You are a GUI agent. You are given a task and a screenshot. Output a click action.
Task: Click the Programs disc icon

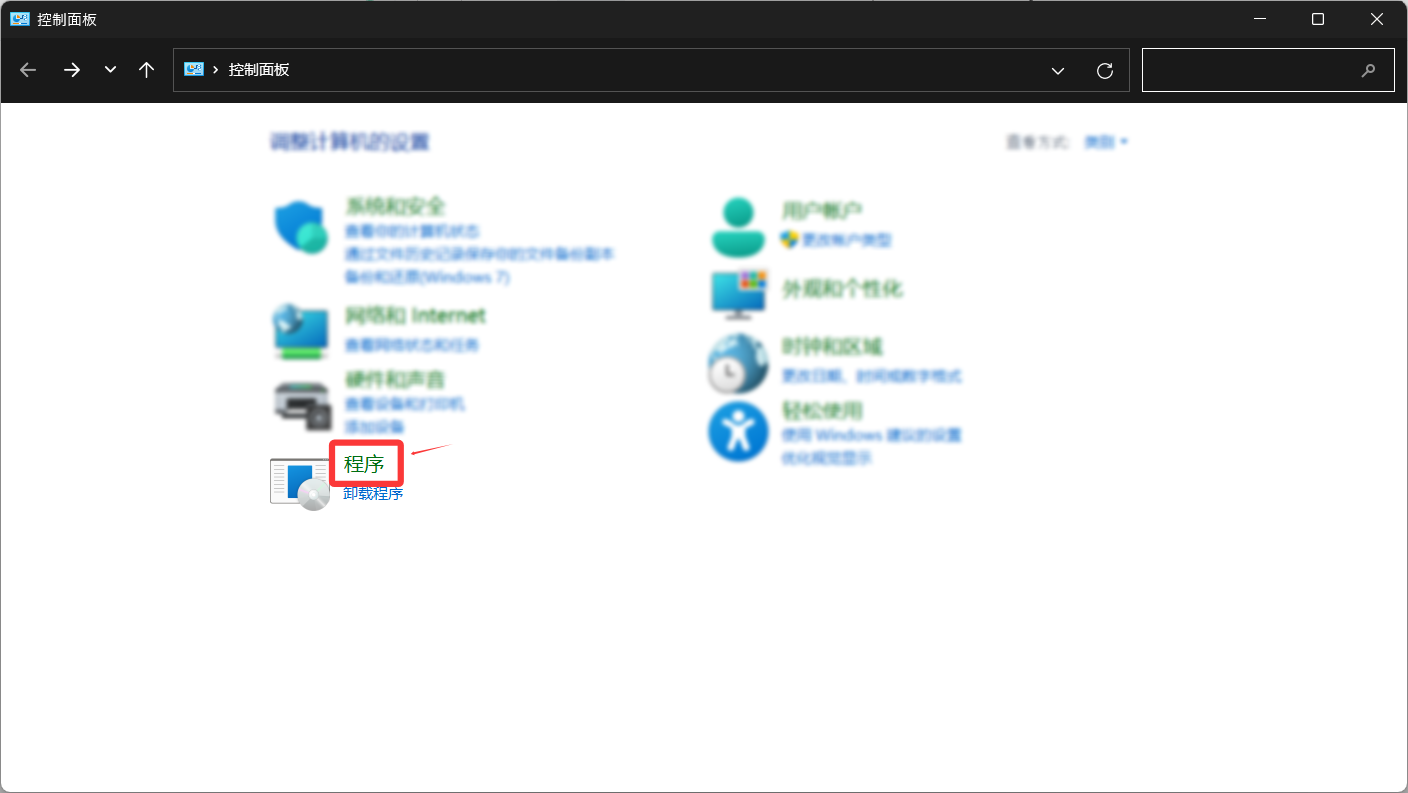(x=301, y=483)
